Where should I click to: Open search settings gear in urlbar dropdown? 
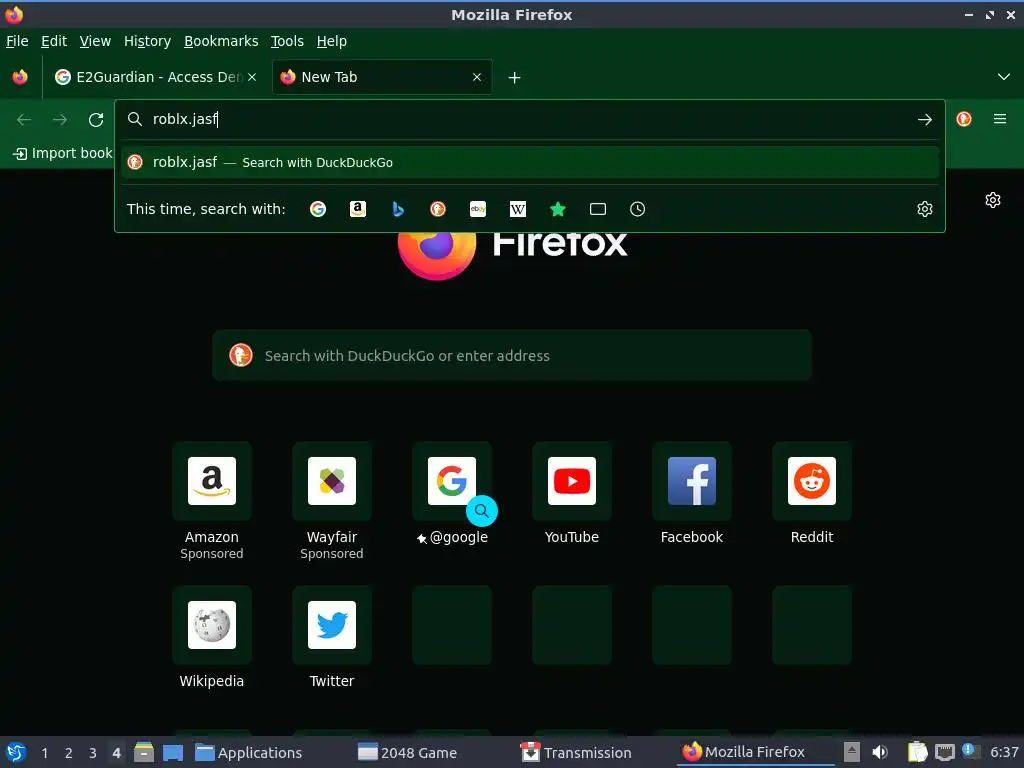coord(925,209)
